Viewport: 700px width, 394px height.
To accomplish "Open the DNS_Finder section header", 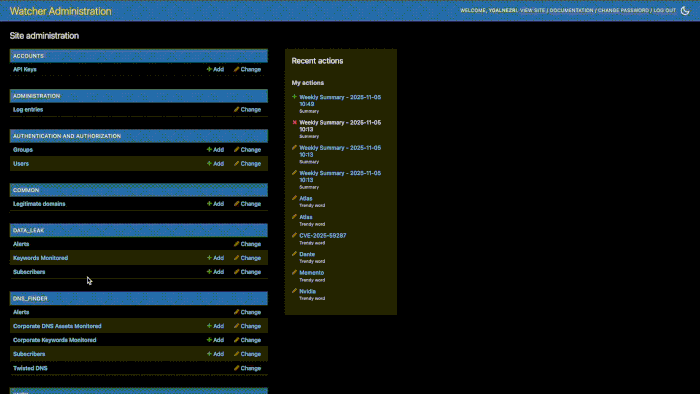I will tap(30, 299).
